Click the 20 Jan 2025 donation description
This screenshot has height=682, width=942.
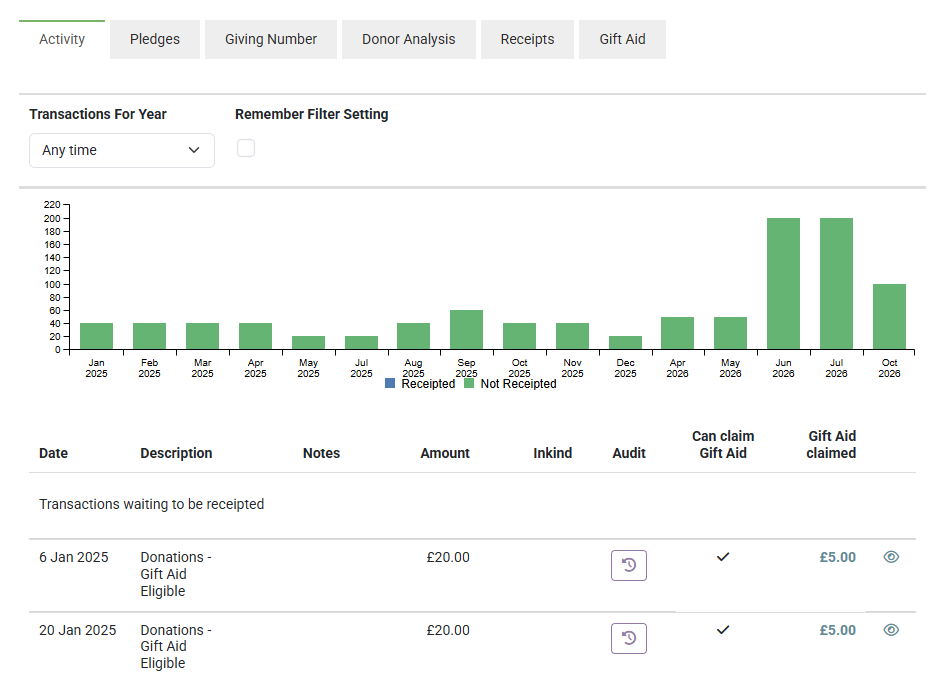click(176, 647)
